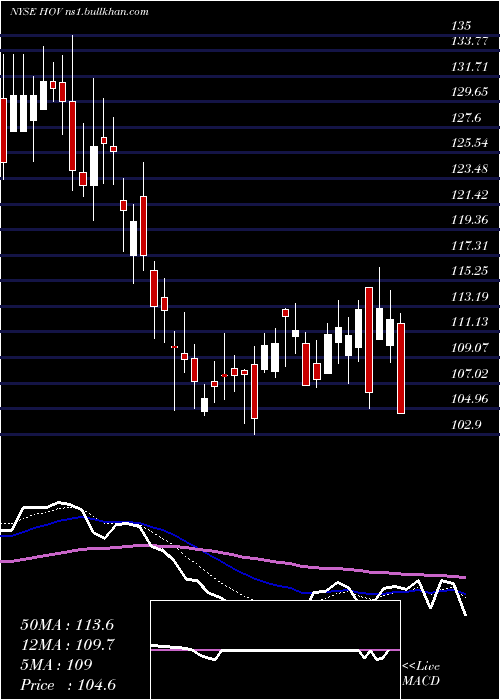Select the 119.36 price axis label
500x700 pixels.
(469, 220)
